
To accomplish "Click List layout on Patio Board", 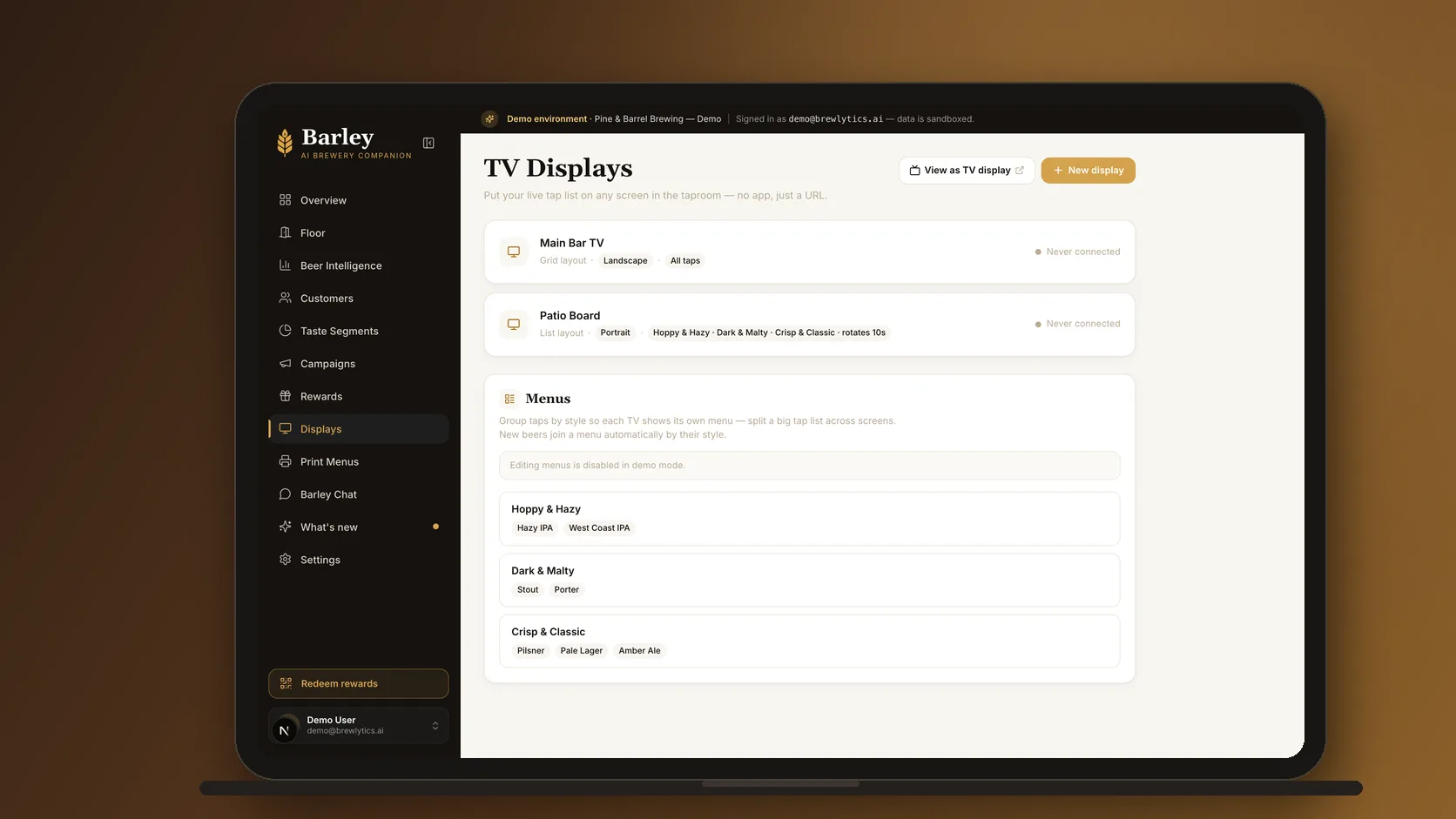I will click(562, 332).
